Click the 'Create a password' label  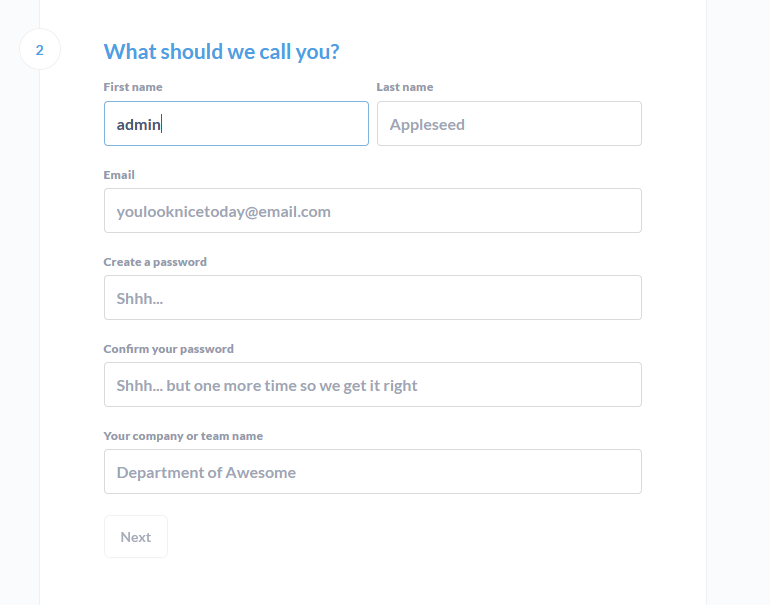pos(155,262)
